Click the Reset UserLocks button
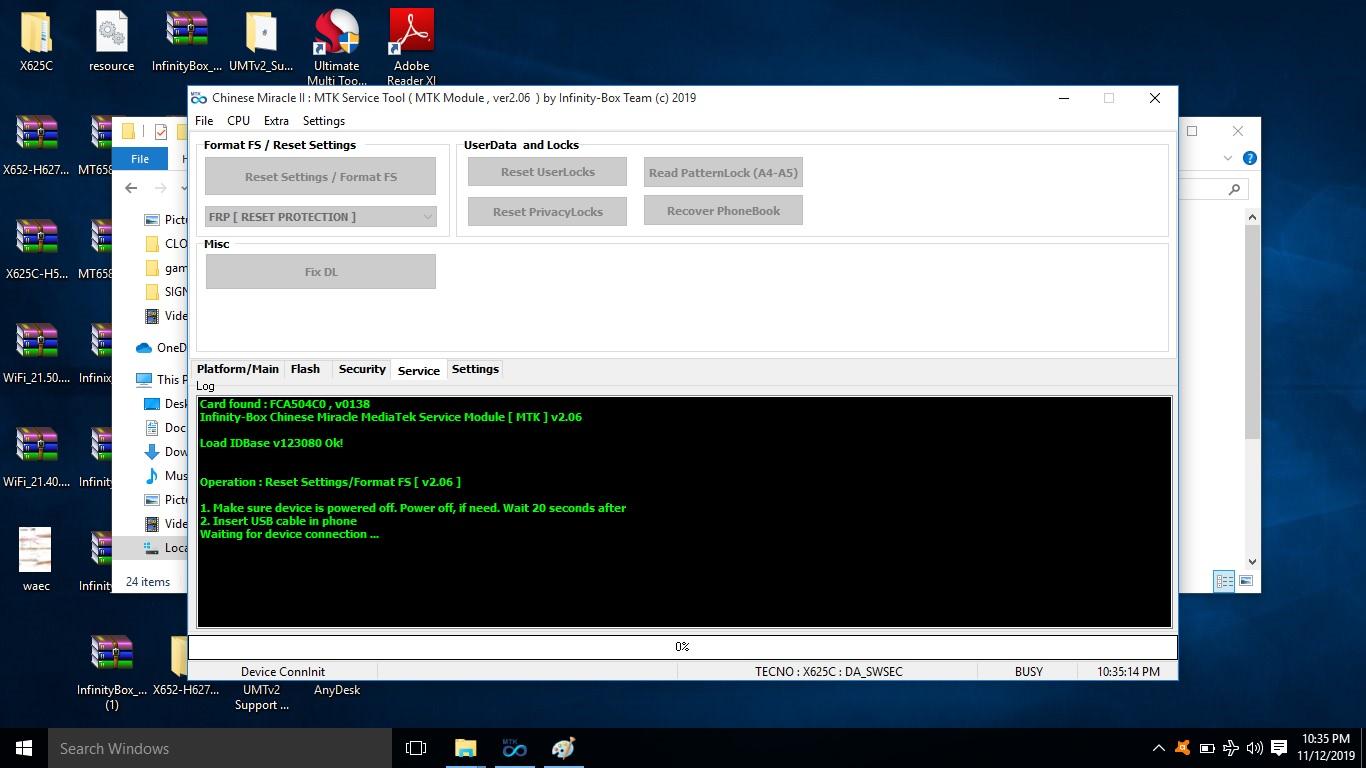This screenshot has width=1366, height=768. coord(547,172)
